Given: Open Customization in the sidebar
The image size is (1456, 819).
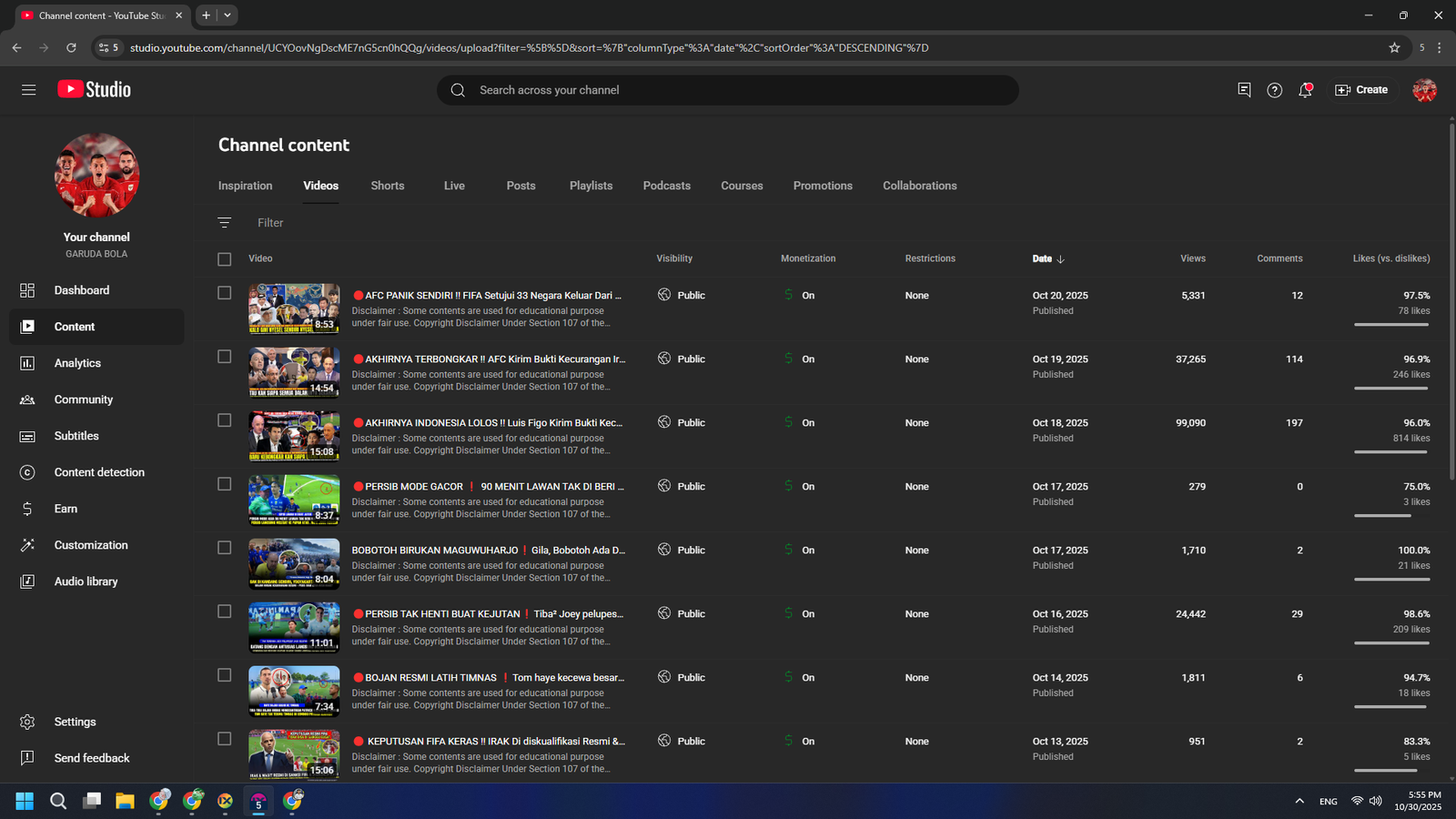Looking at the screenshot, I should (x=91, y=545).
